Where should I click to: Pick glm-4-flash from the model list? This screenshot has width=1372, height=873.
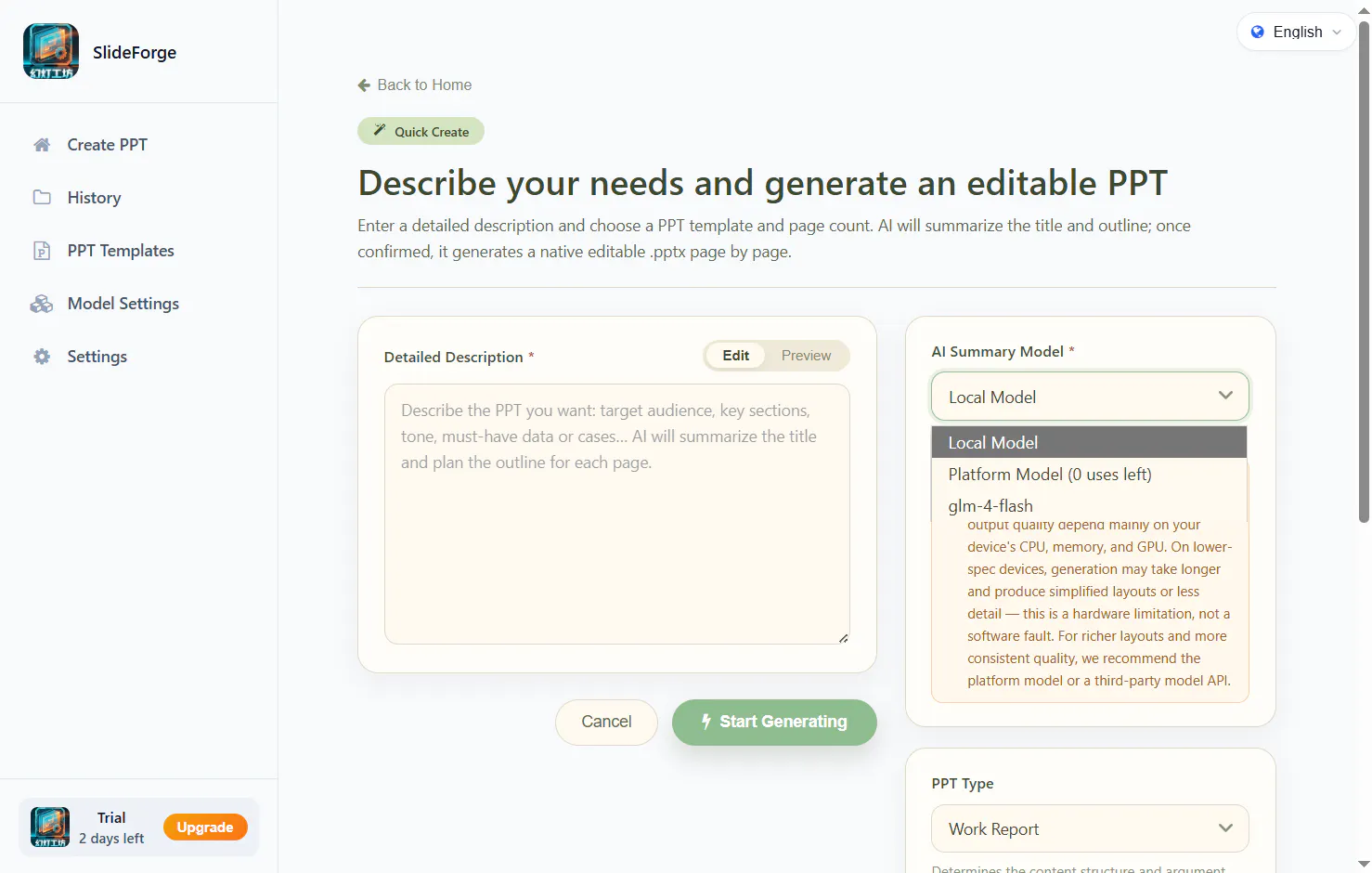pos(1089,506)
